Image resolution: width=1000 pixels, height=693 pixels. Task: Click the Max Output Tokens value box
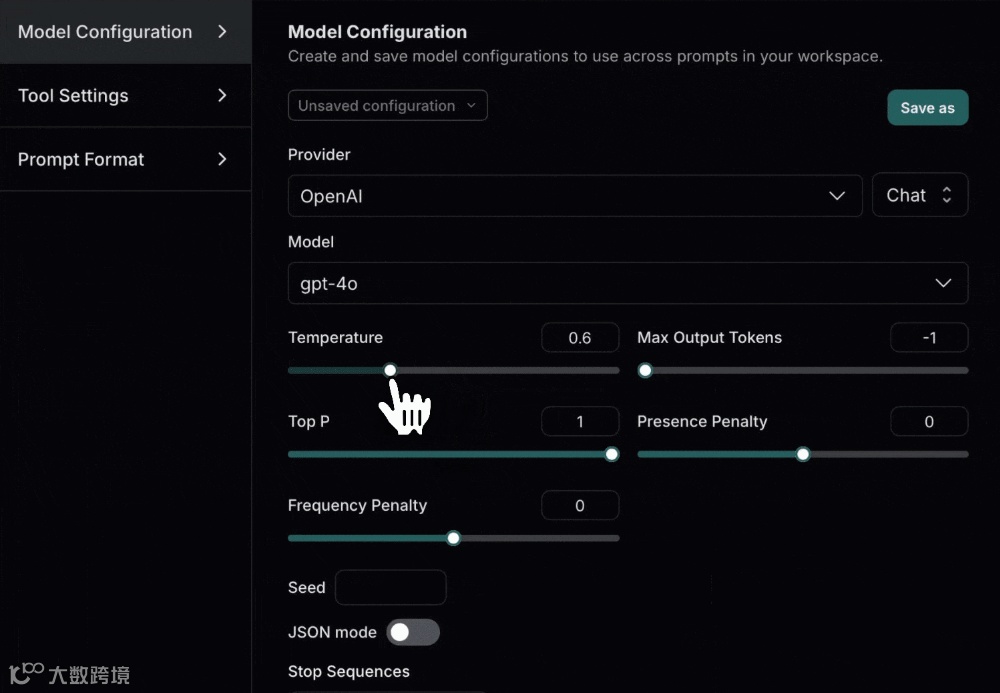point(929,338)
